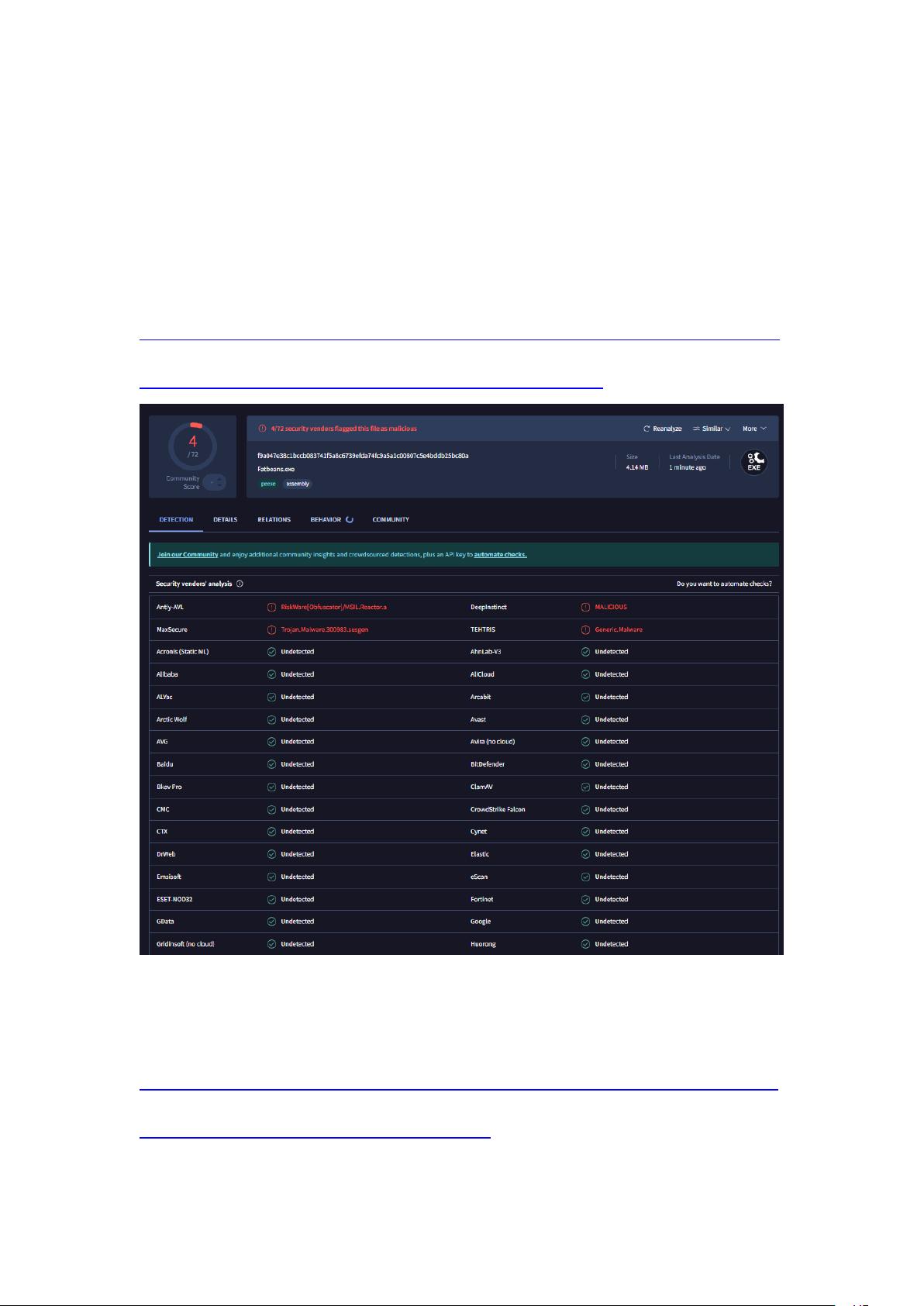
Task: Click the Gridinsoft (no cloud) vendor name
Action: pos(185,944)
